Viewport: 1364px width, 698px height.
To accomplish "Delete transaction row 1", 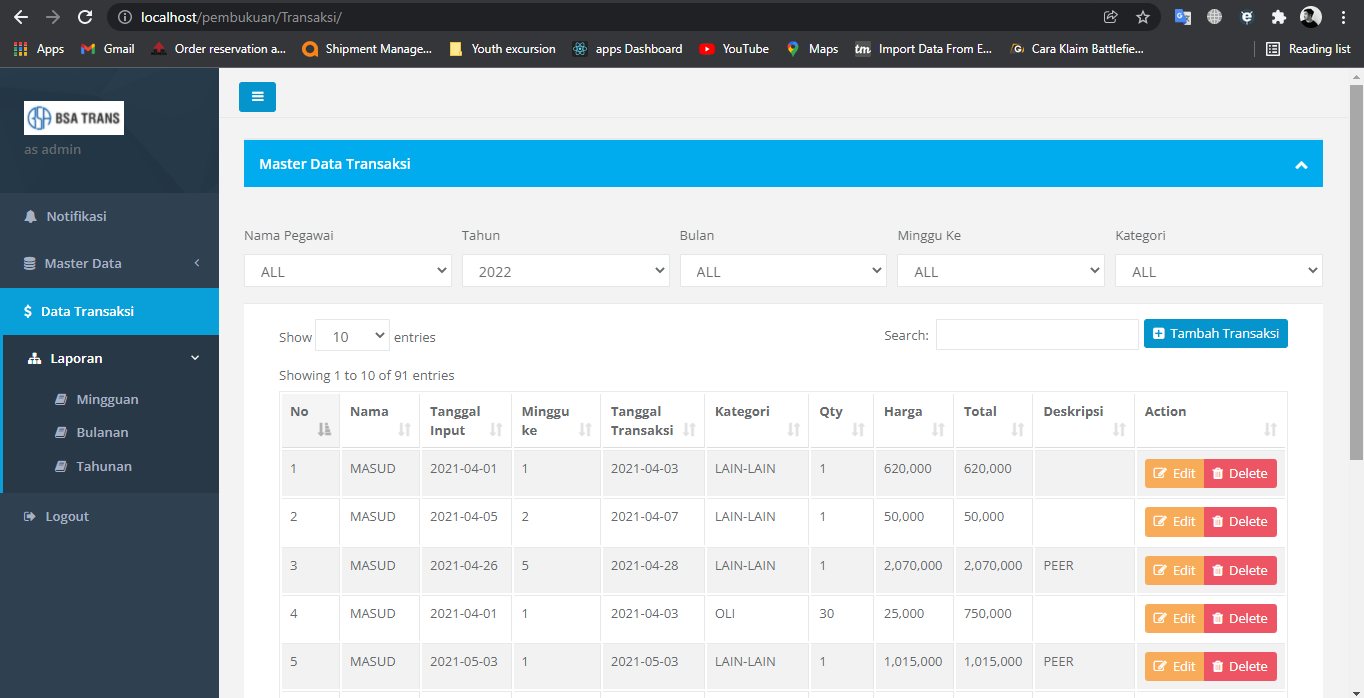I will 1240,473.
